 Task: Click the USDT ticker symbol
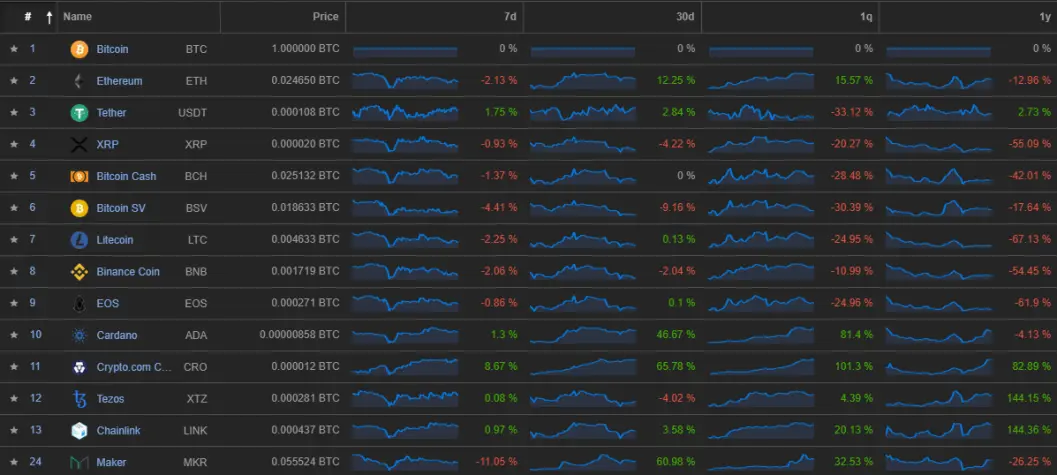[193, 113]
